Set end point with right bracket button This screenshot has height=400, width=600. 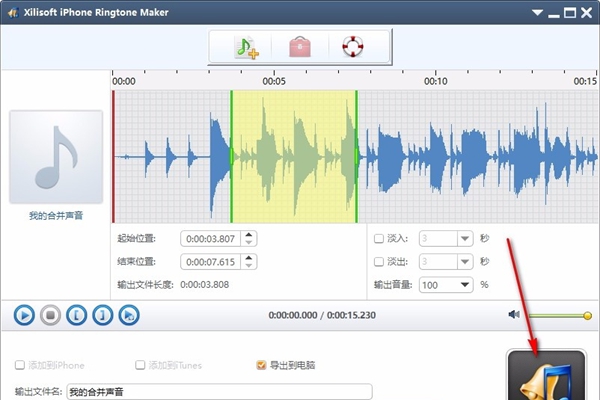tap(103, 315)
